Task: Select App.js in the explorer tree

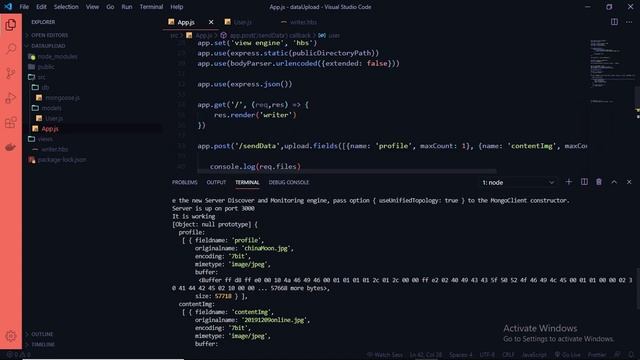Action: pos(50,129)
